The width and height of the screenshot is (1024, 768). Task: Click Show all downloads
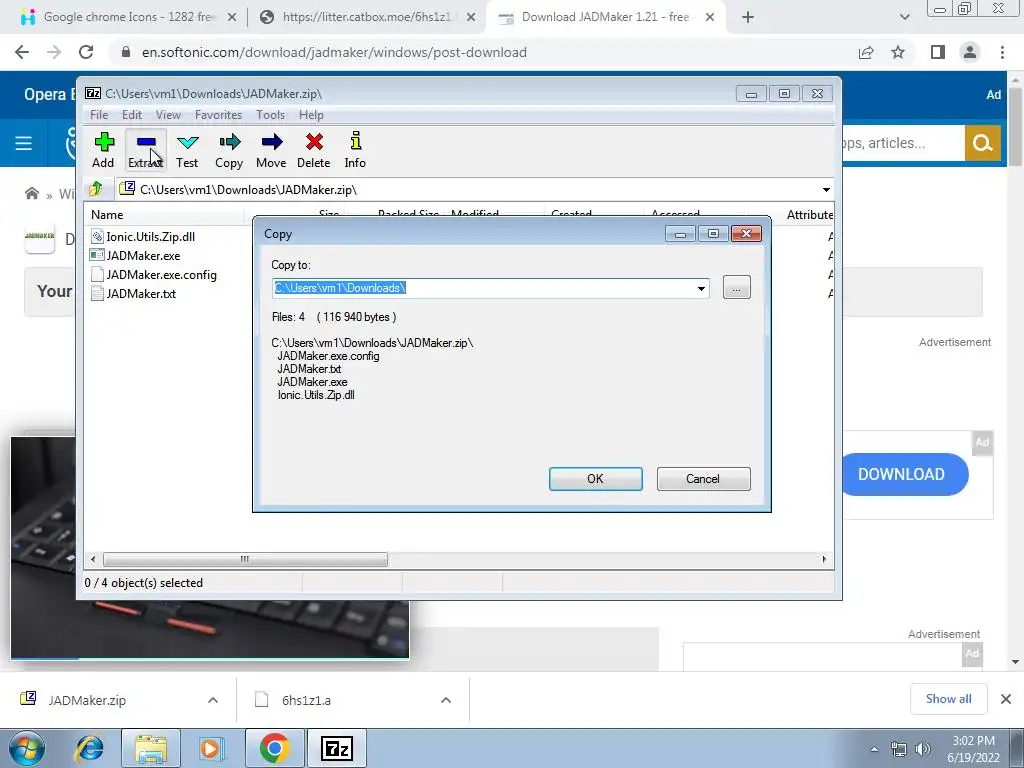point(948,699)
